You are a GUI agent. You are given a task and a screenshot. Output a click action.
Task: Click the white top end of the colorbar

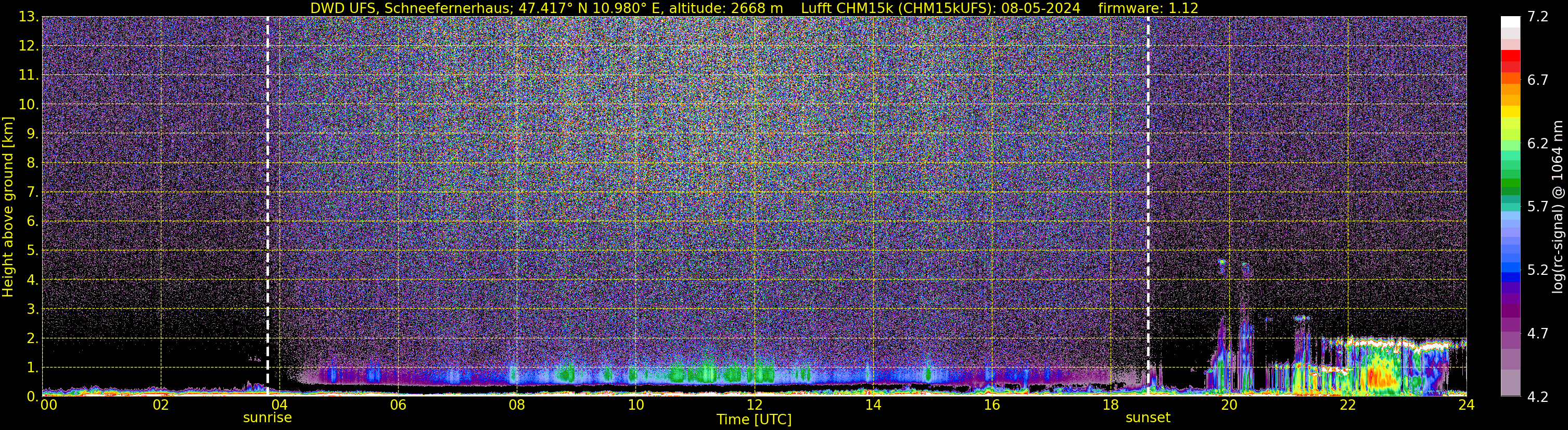[x=1511, y=22]
